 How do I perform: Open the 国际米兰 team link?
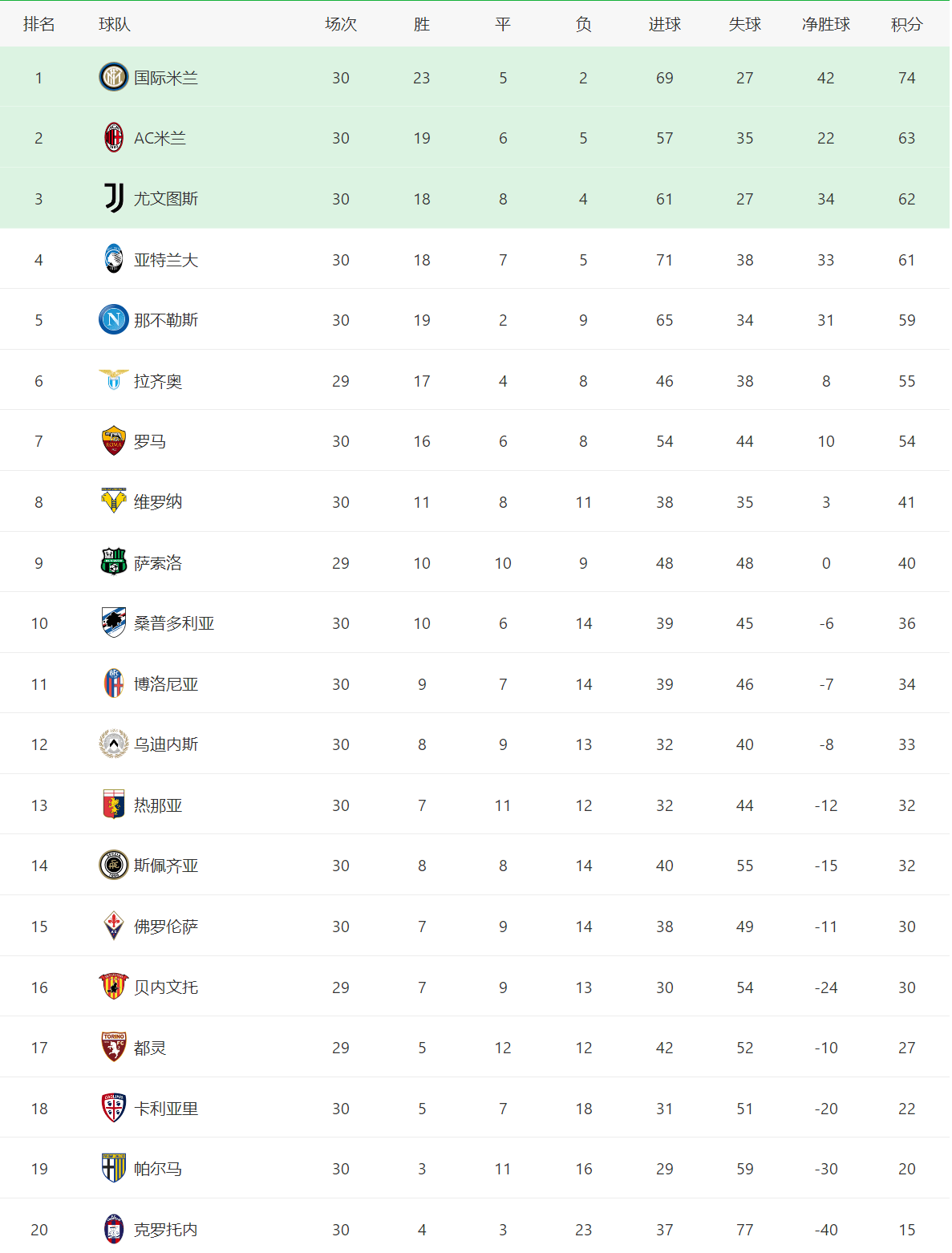[x=166, y=78]
